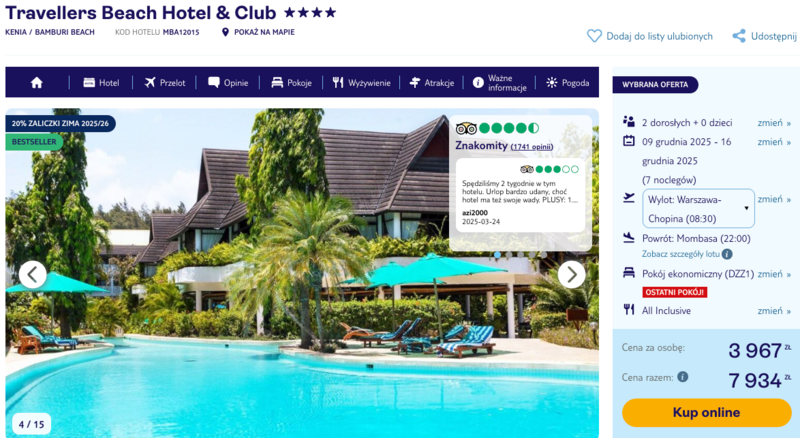The height and width of the screenshot is (438, 800).
Task: Click info icon next to Cena razem
Action: point(683,377)
